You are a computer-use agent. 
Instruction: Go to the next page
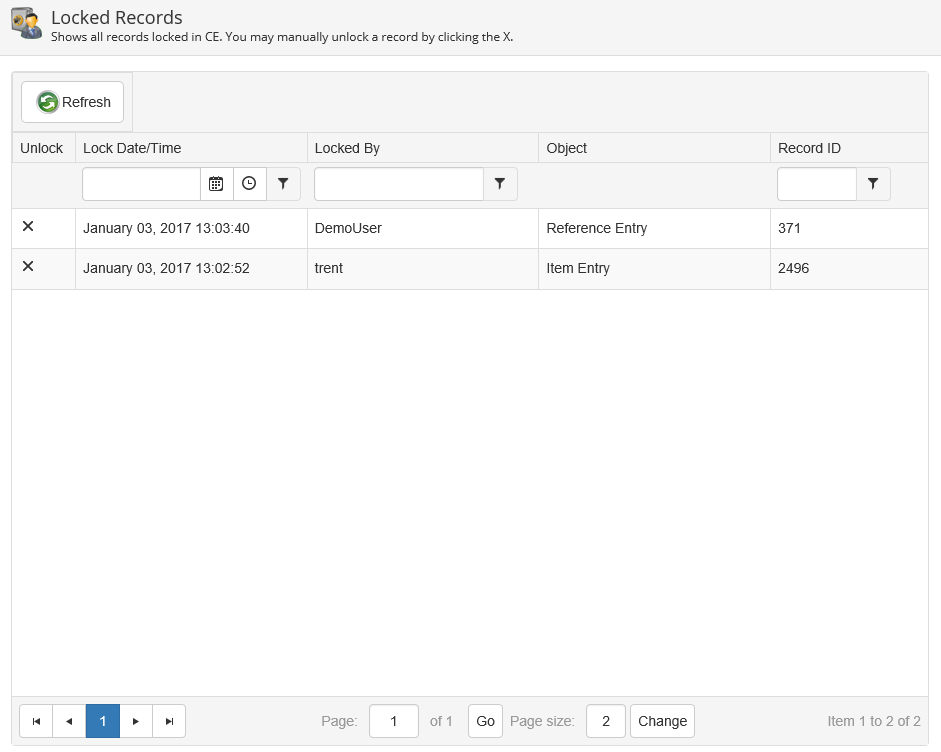pos(136,721)
